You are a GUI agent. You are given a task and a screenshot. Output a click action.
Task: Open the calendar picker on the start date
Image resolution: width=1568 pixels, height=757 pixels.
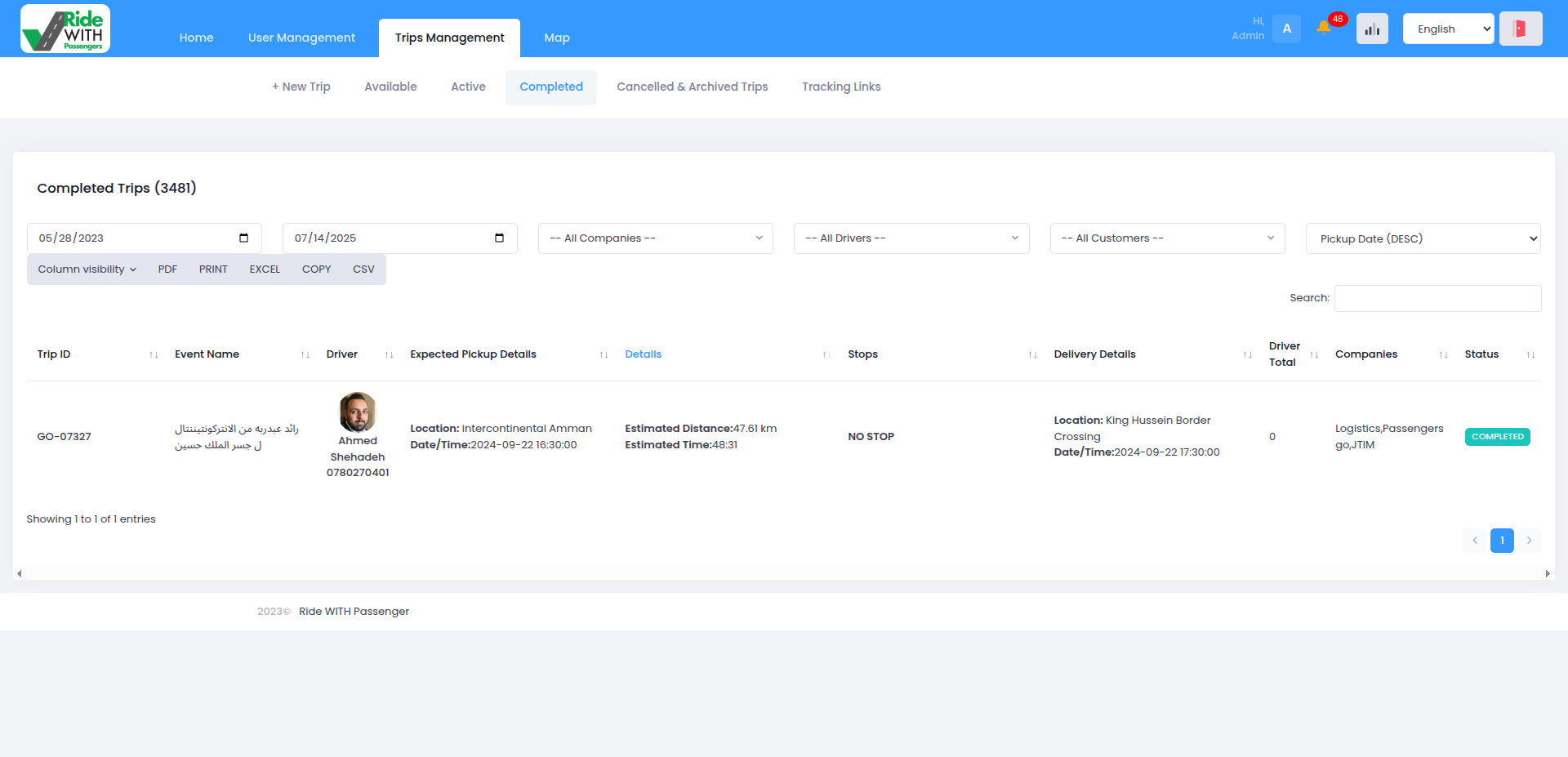tap(243, 238)
